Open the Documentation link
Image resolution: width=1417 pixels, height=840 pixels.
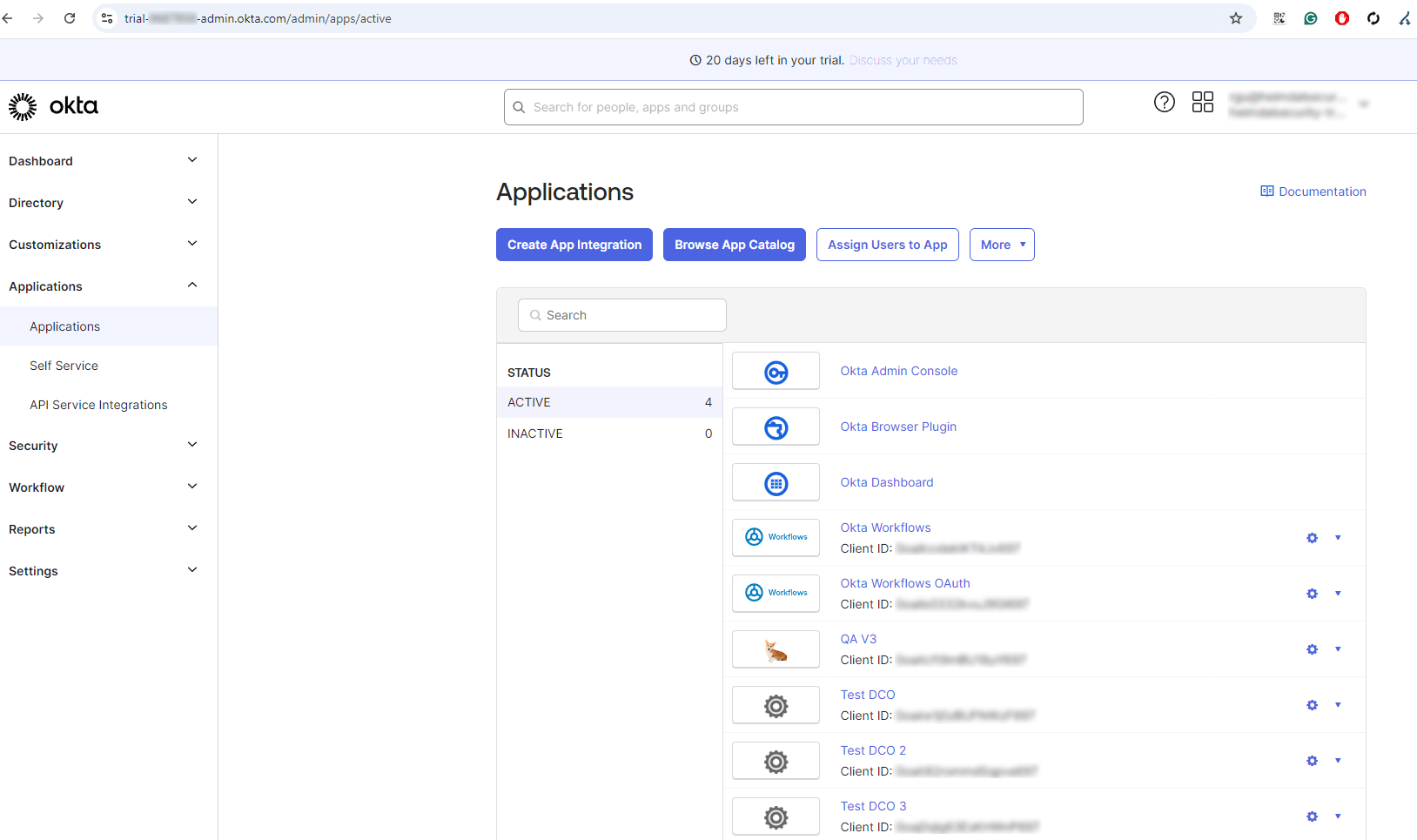pyautogui.click(x=1313, y=192)
